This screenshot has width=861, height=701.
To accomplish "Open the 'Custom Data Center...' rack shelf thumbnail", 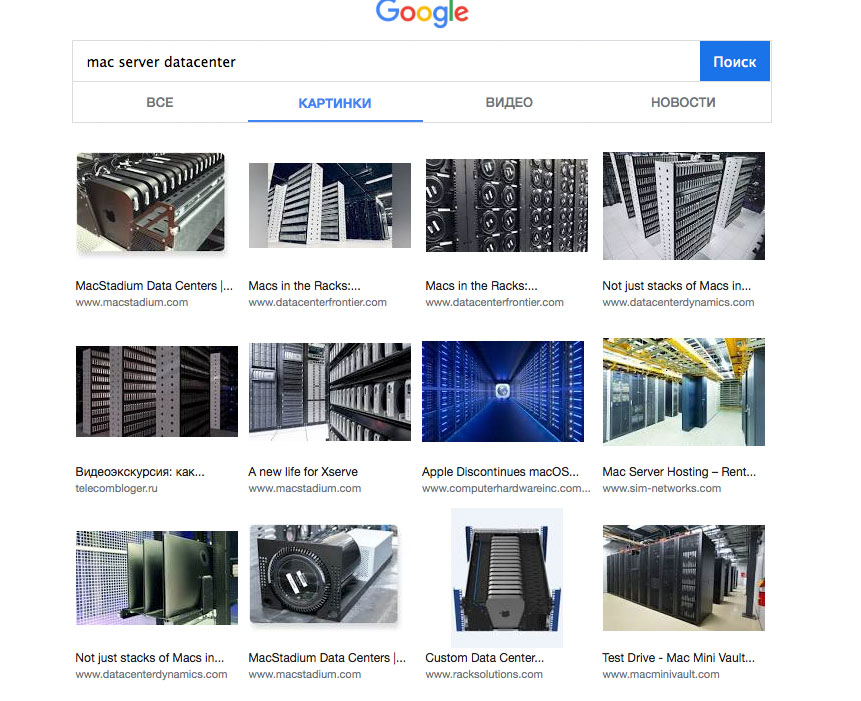I will (x=507, y=578).
